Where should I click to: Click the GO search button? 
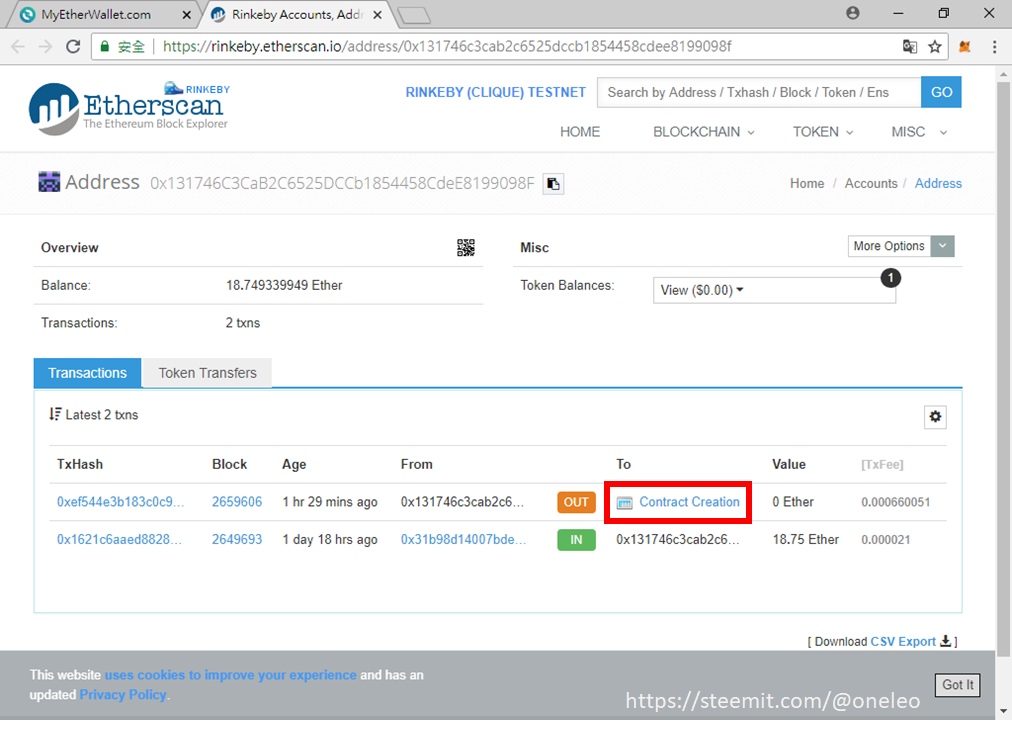pyautogui.click(x=941, y=92)
